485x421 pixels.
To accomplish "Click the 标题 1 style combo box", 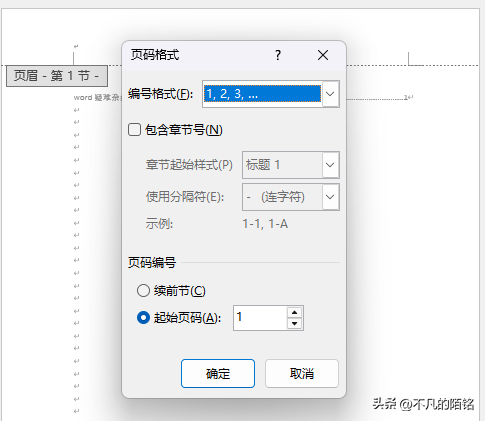I will coord(291,165).
